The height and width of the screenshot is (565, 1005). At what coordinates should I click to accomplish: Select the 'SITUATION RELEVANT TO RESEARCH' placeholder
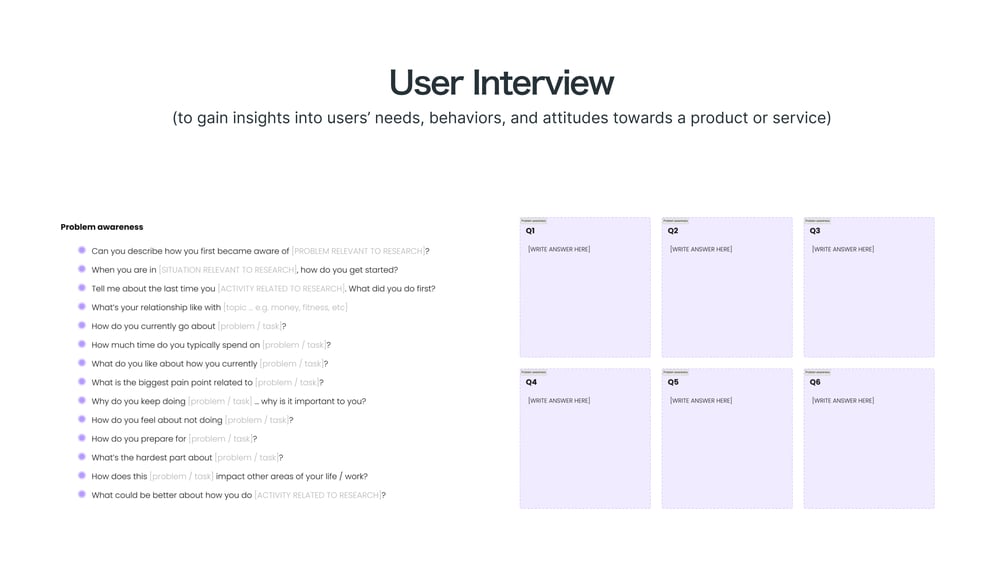pyautogui.click(x=228, y=270)
